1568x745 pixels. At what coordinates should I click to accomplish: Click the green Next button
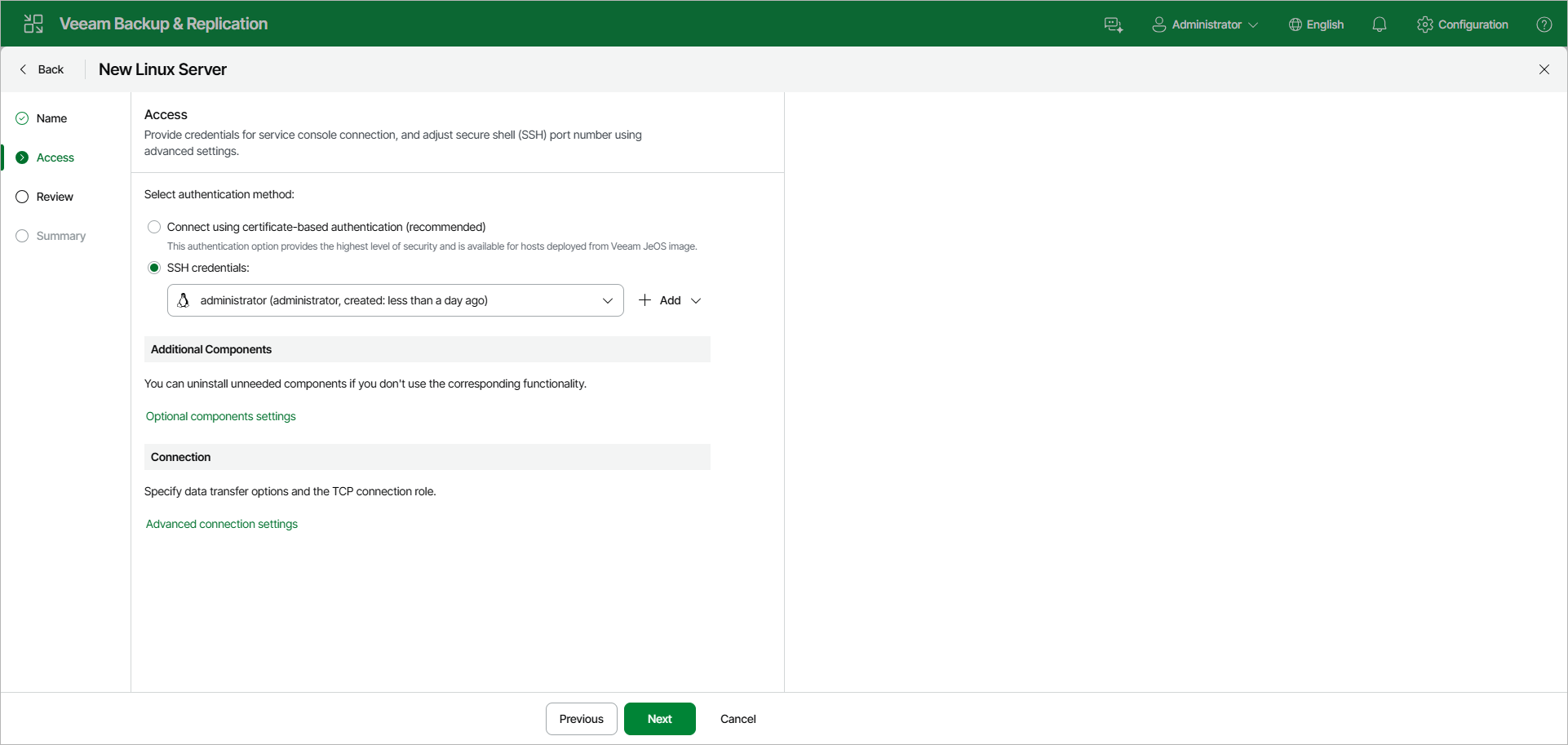pos(660,719)
